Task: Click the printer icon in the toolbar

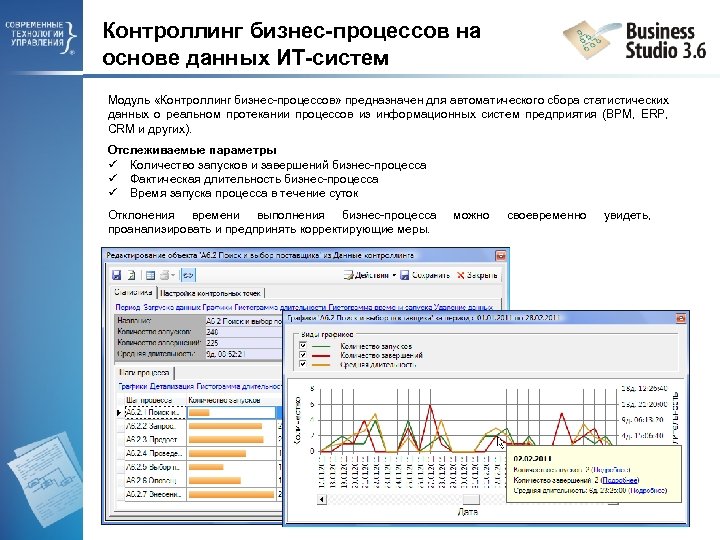Action: (x=165, y=275)
